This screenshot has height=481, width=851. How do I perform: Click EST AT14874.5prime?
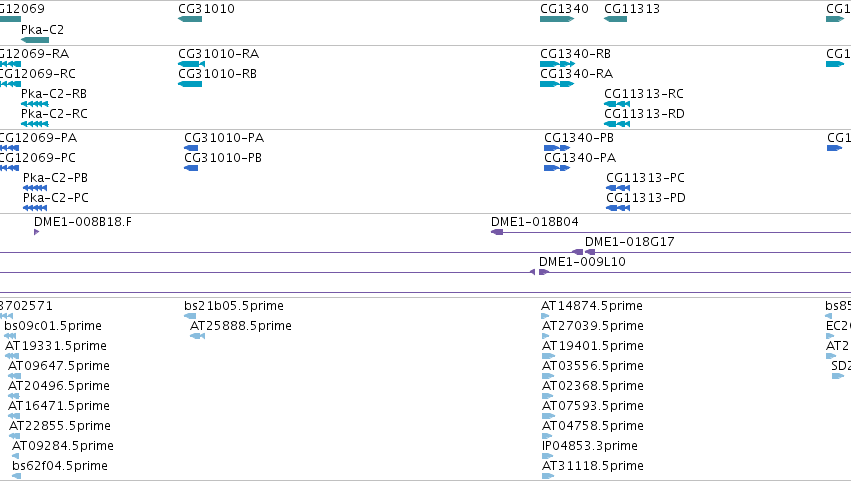point(592,306)
